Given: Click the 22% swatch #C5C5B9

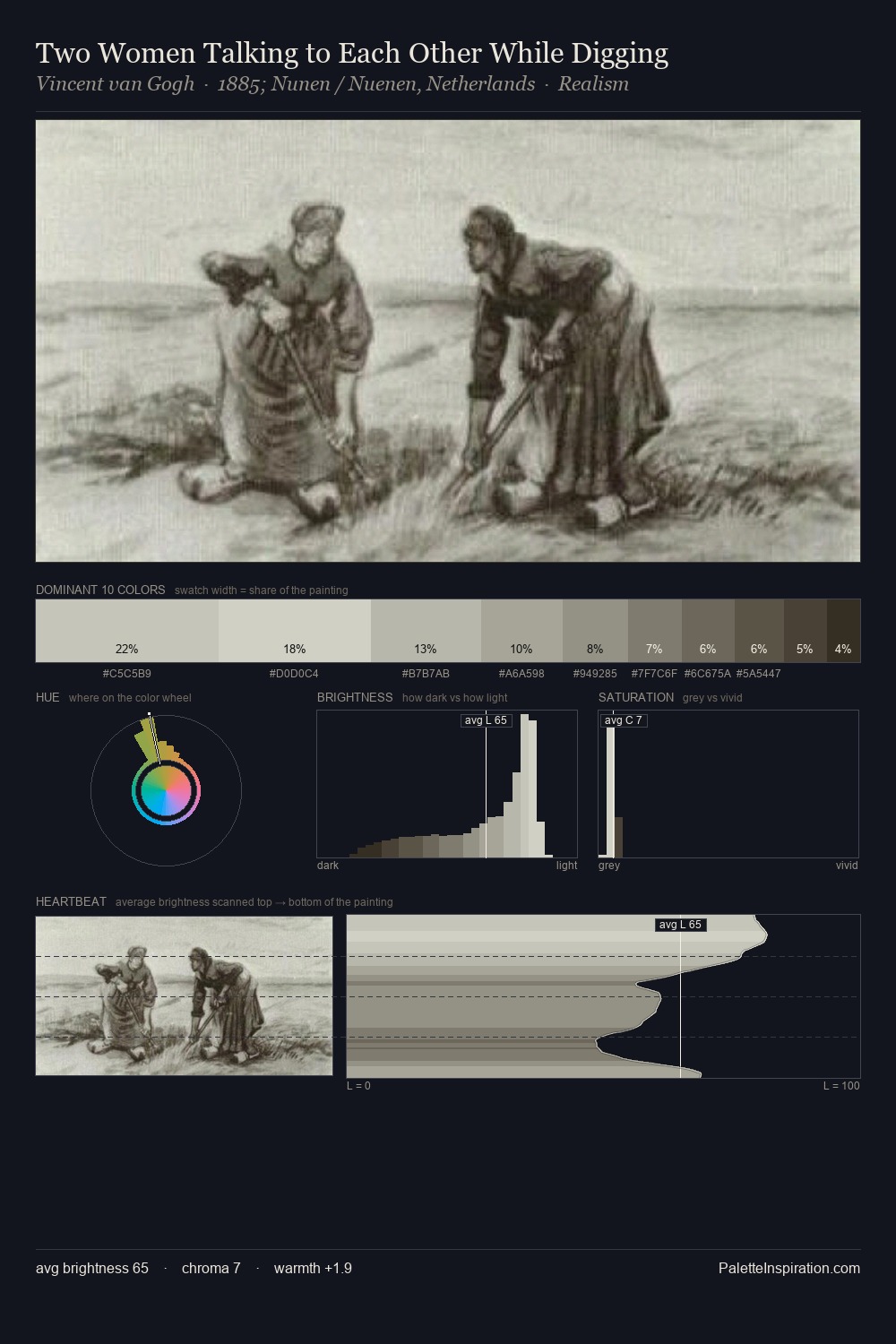Looking at the screenshot, I should coord(127,631).
